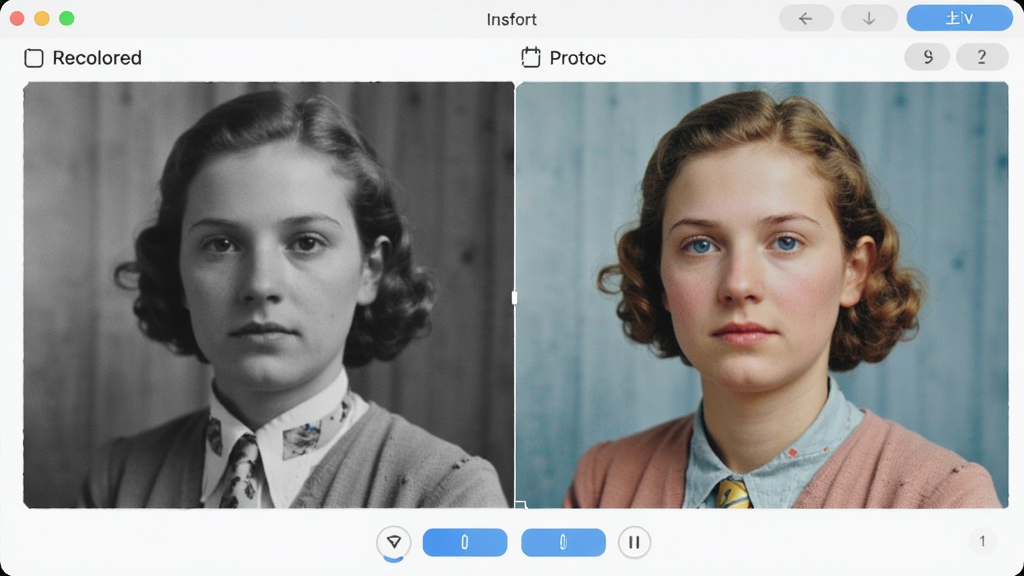The image size is (1024, 576).
Task: Pause with the round pause button
Action: click(x=634, y=542)
